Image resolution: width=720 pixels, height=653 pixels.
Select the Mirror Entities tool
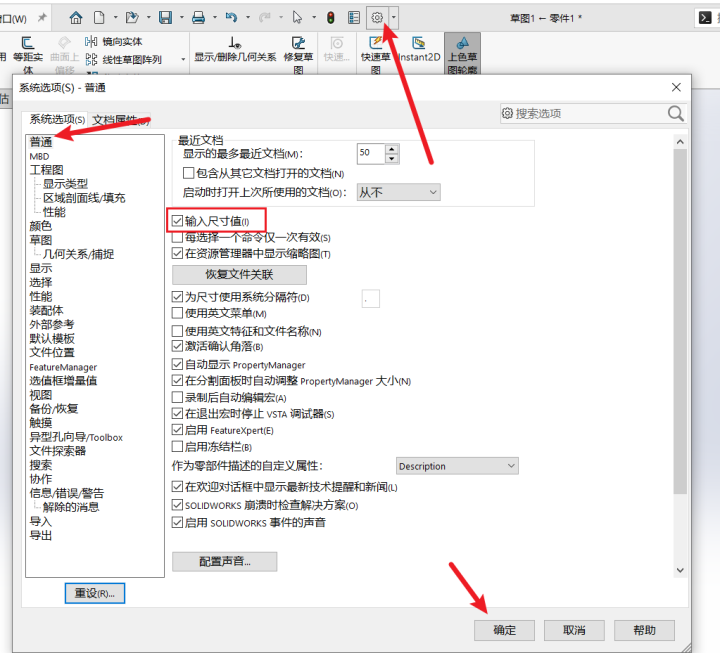pos(114,42)
